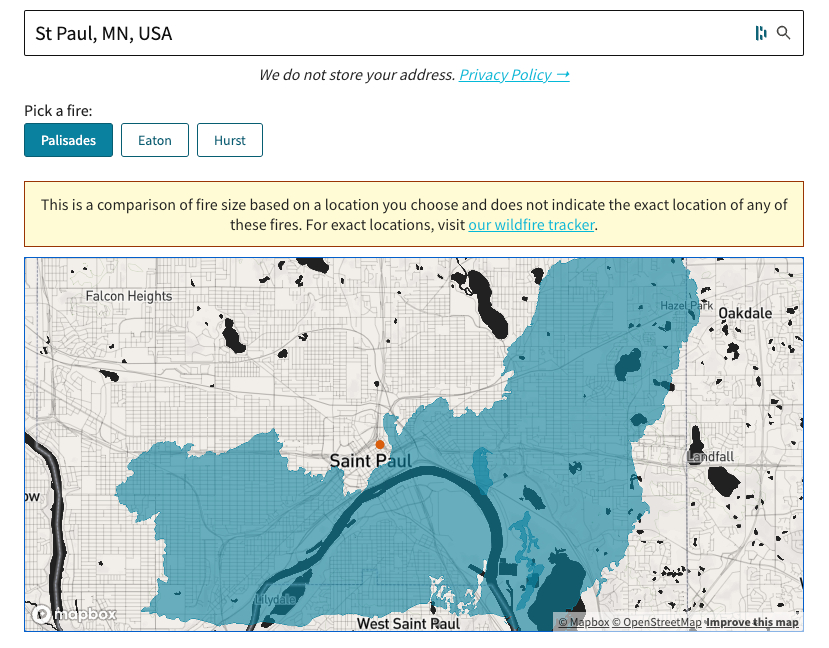Image resolution: width=829 pixels, height=648 pixels.
Task: Select the Palisades fire option
Action: (69, 140)
